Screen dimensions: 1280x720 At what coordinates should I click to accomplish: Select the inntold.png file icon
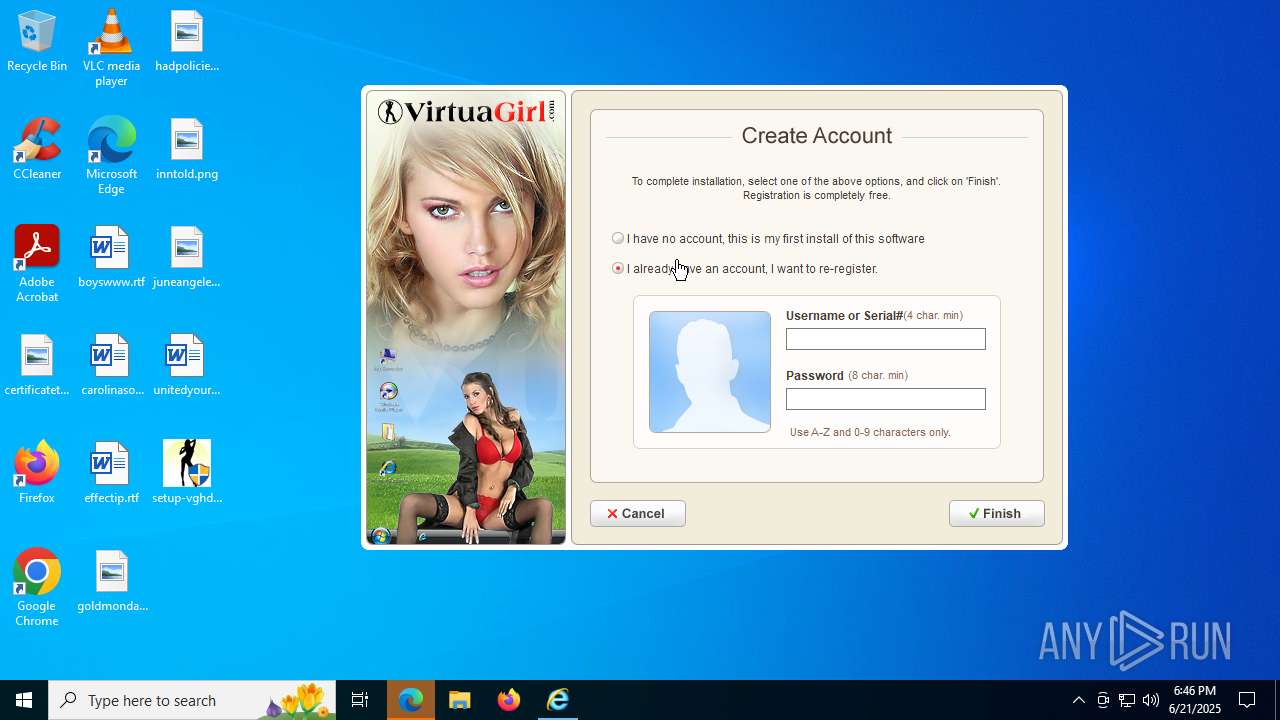[x=187, y=150]
